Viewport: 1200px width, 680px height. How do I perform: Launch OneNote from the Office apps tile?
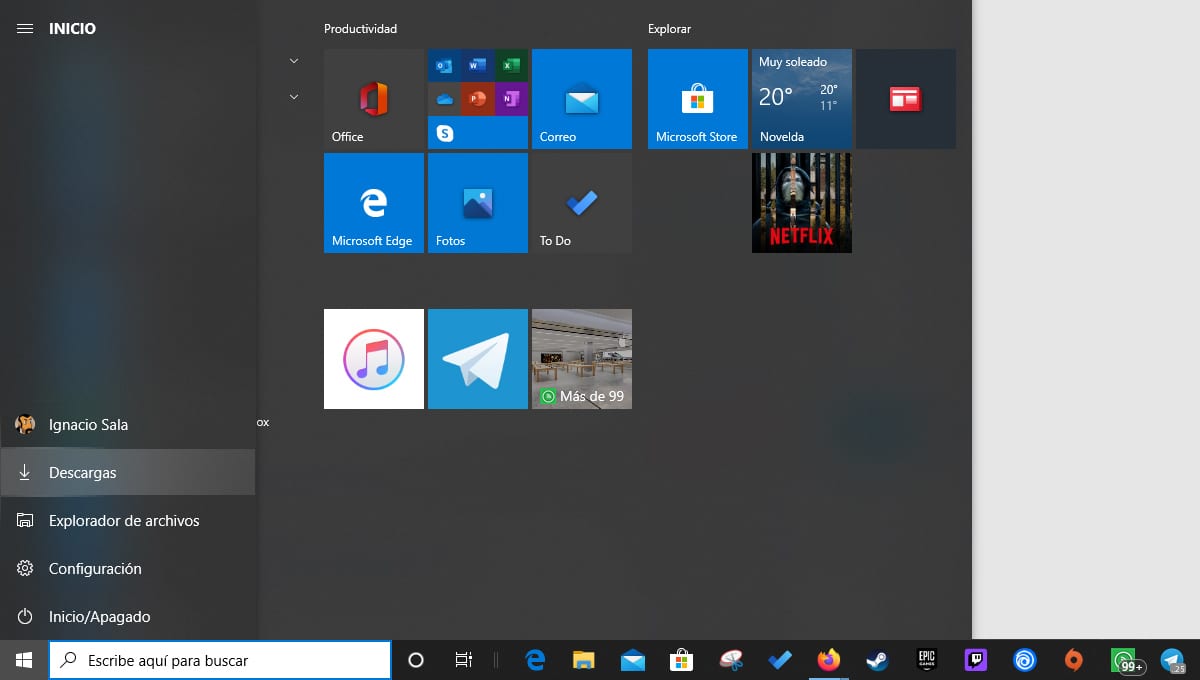511,99
